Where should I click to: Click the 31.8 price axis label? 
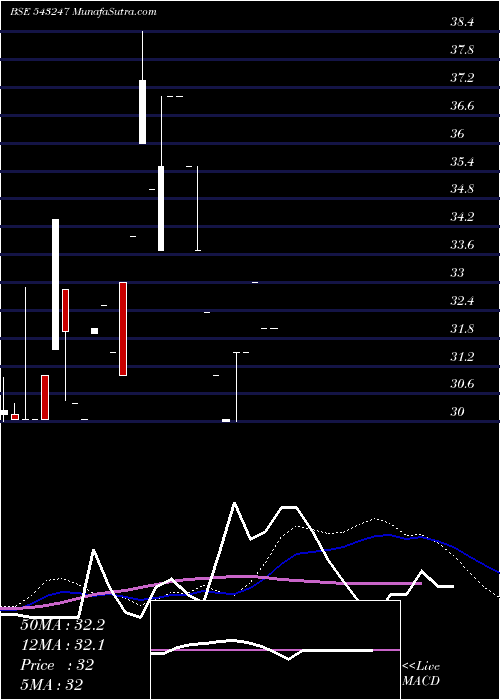tap(462, 329)
